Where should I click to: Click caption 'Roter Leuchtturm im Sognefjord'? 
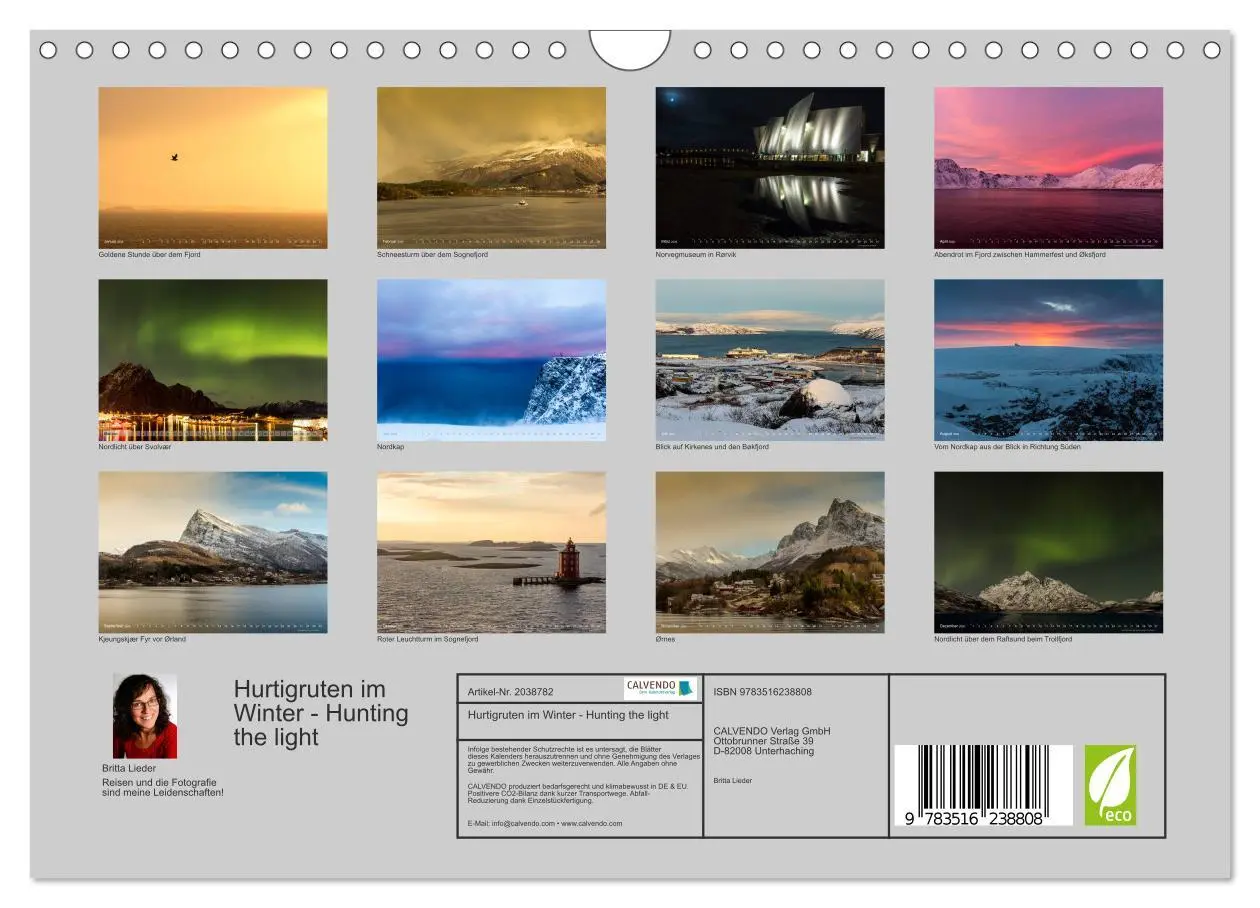pyautogui.click(x=428, y=639)
